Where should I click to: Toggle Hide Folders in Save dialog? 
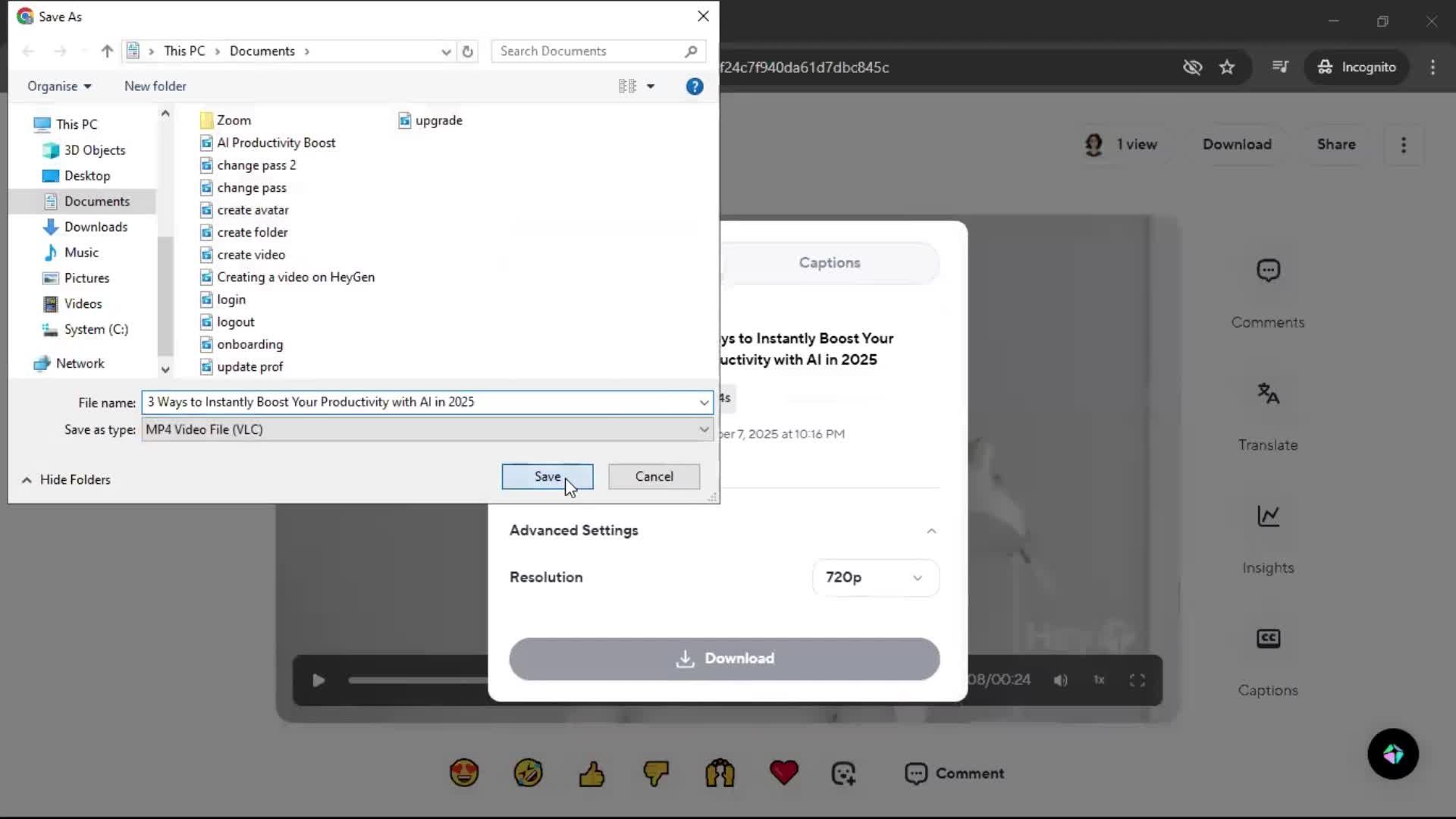click(x=67, y=480)
